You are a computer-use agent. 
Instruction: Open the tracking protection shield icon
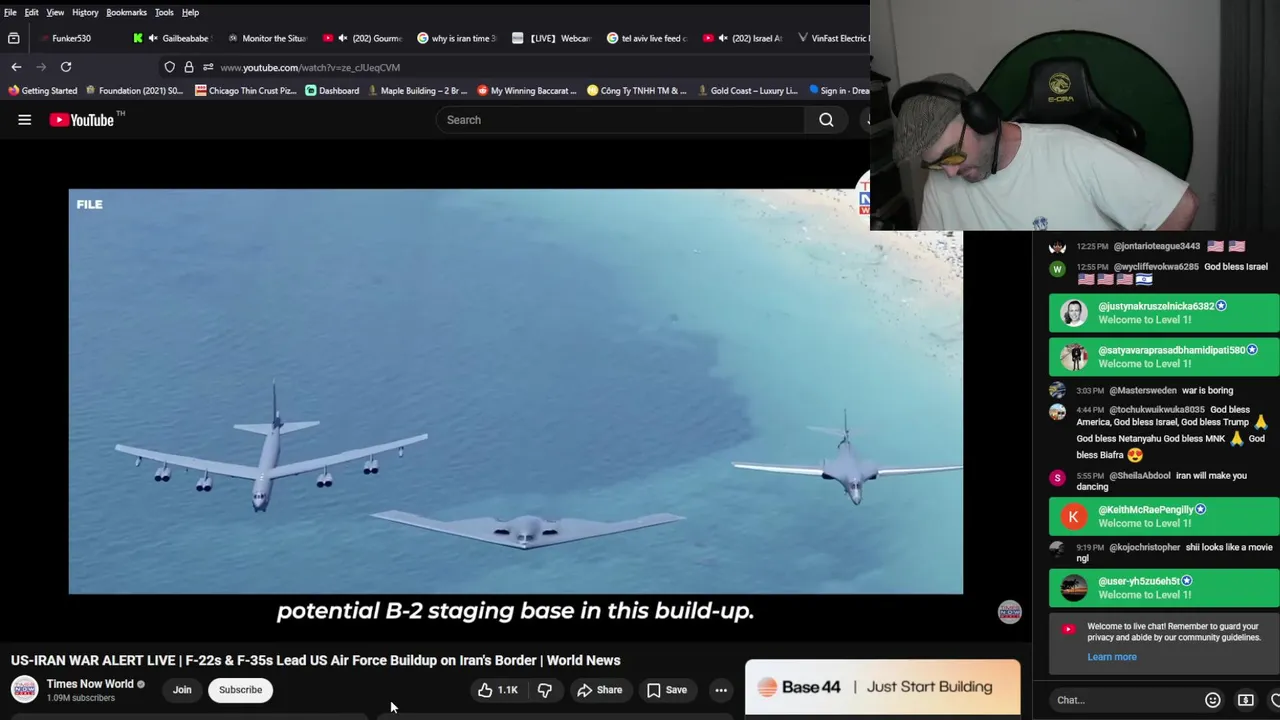click(x=170, y=67)
